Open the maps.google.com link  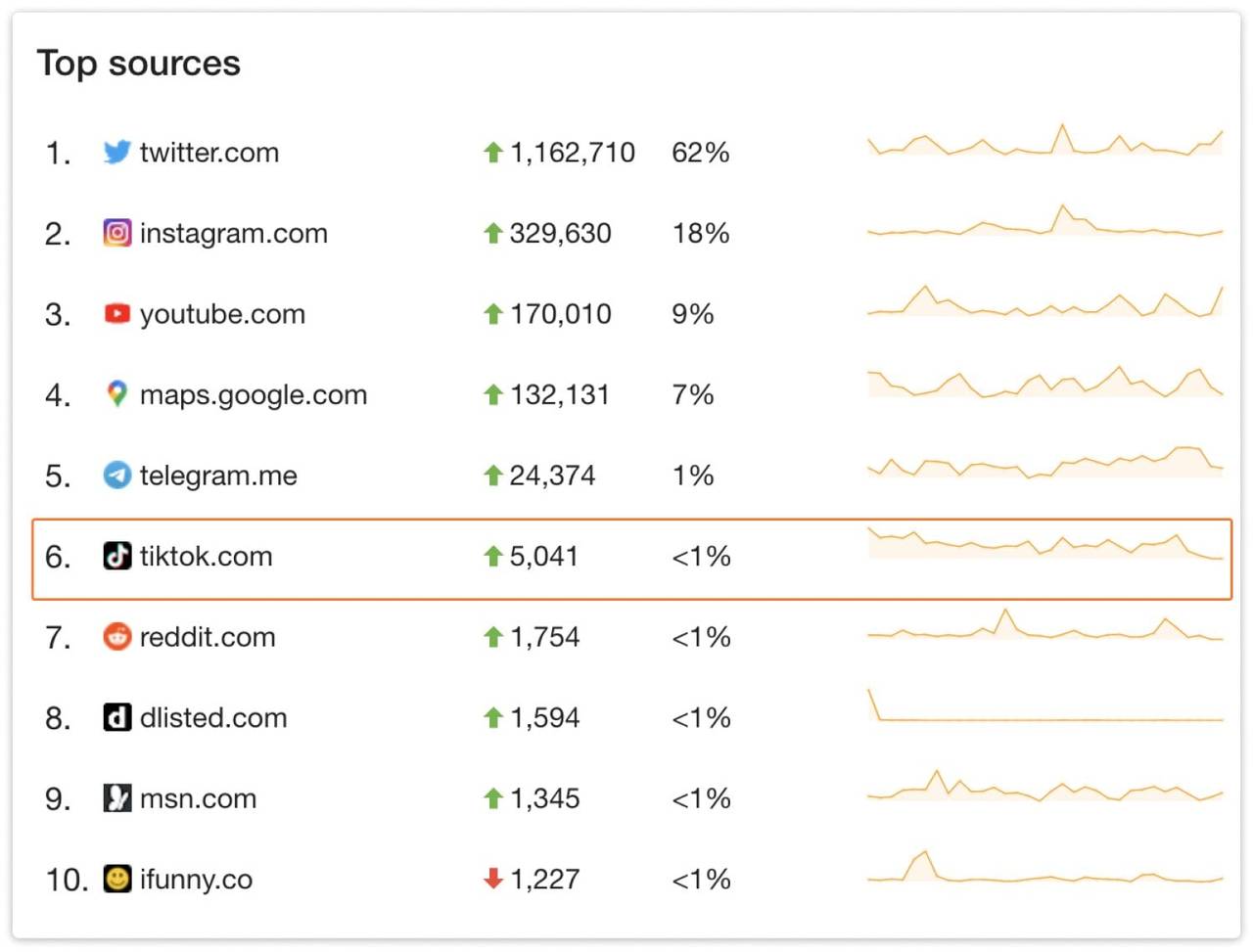(x=255, y=394)
